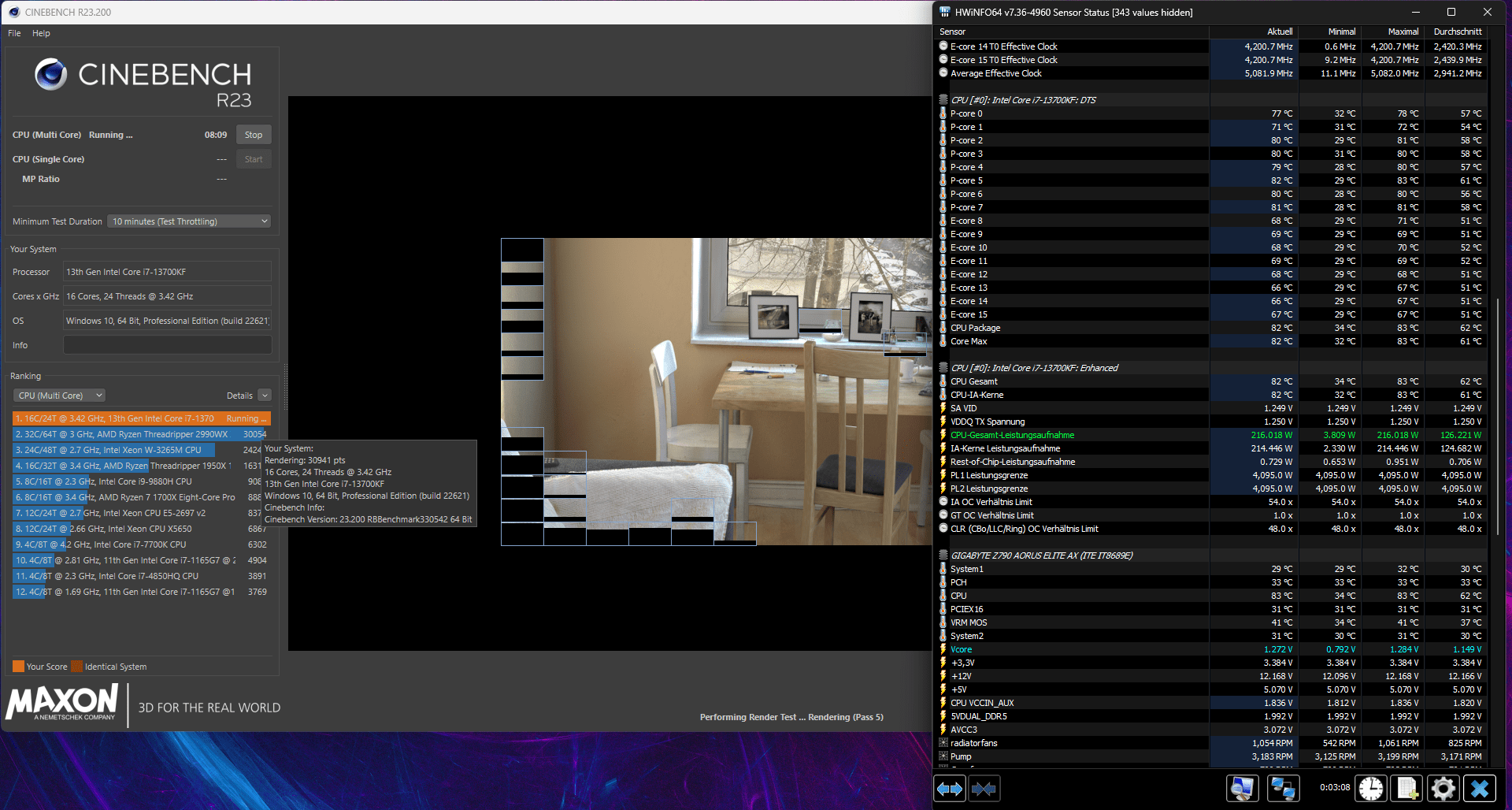This screenshot has height=810, width=1512.
Task: Select the E-core 15 temperature row
Action: click(1211, 314)
